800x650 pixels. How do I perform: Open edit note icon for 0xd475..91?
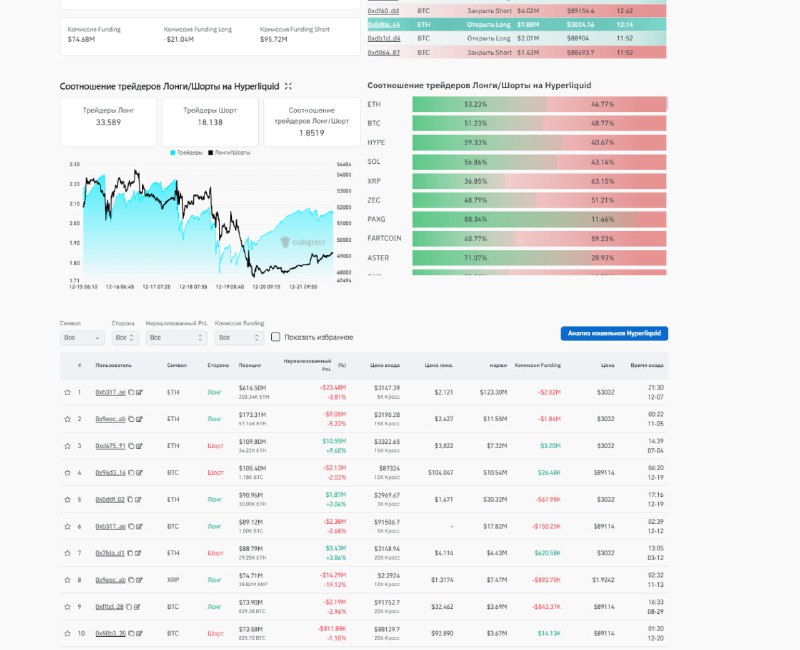click(x=139, y=446)
